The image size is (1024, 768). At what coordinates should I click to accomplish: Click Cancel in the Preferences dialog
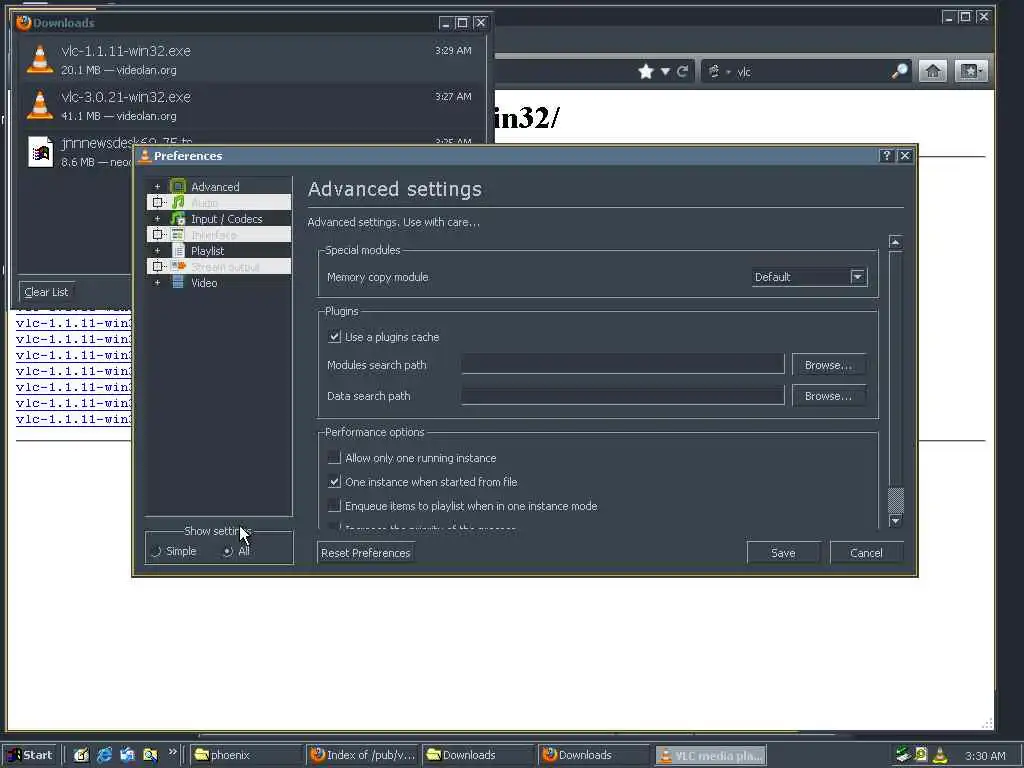click(x=867, y=553)
